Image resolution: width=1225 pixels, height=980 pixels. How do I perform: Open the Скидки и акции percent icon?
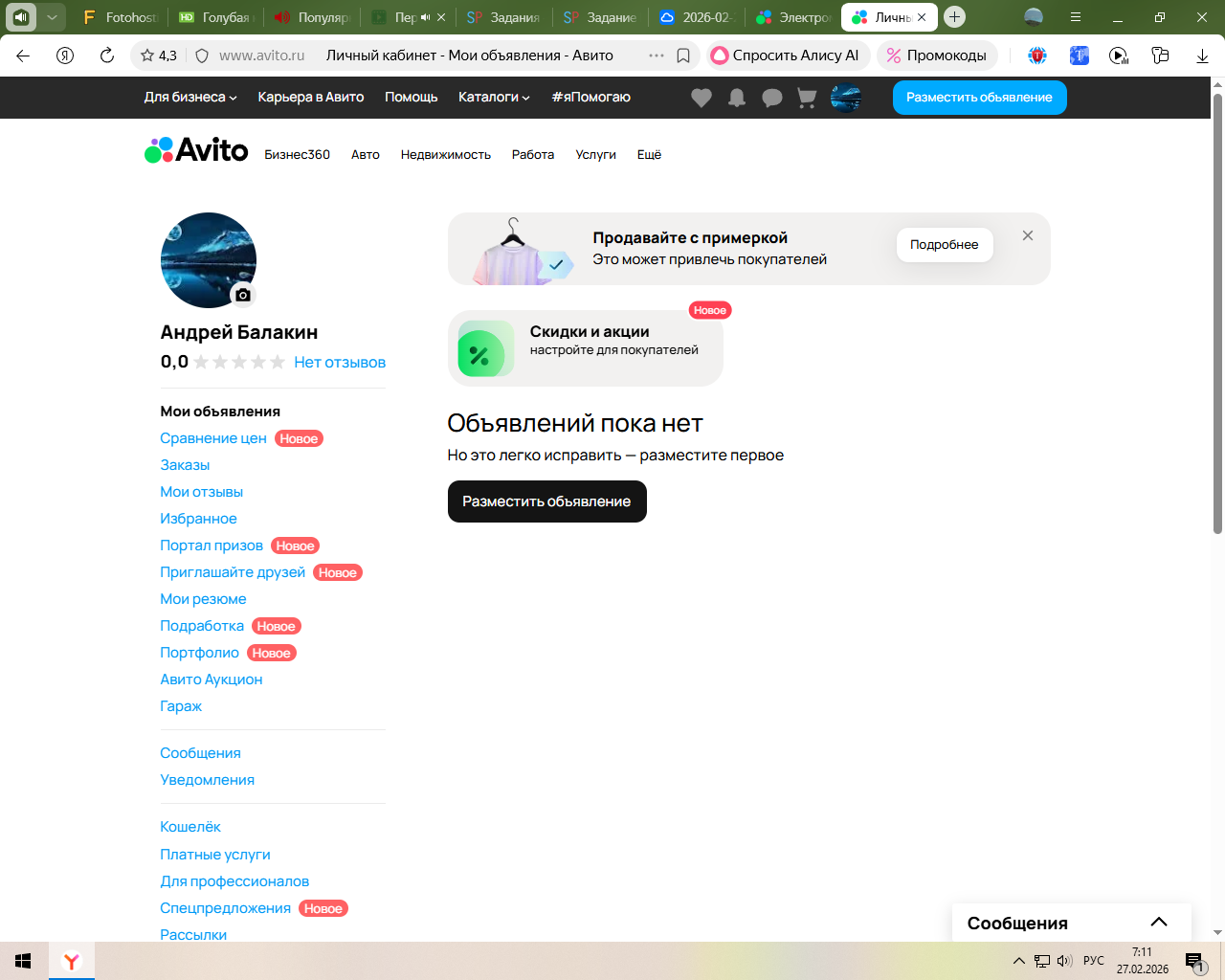click(486, 348)
